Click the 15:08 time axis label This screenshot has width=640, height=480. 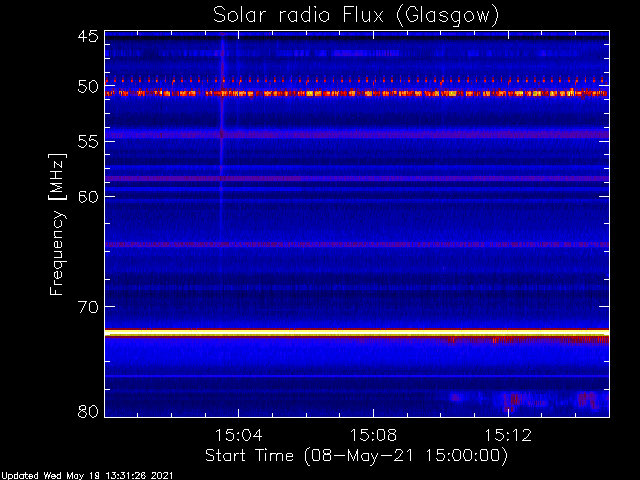pyautogui.click(x=373, y=435)
